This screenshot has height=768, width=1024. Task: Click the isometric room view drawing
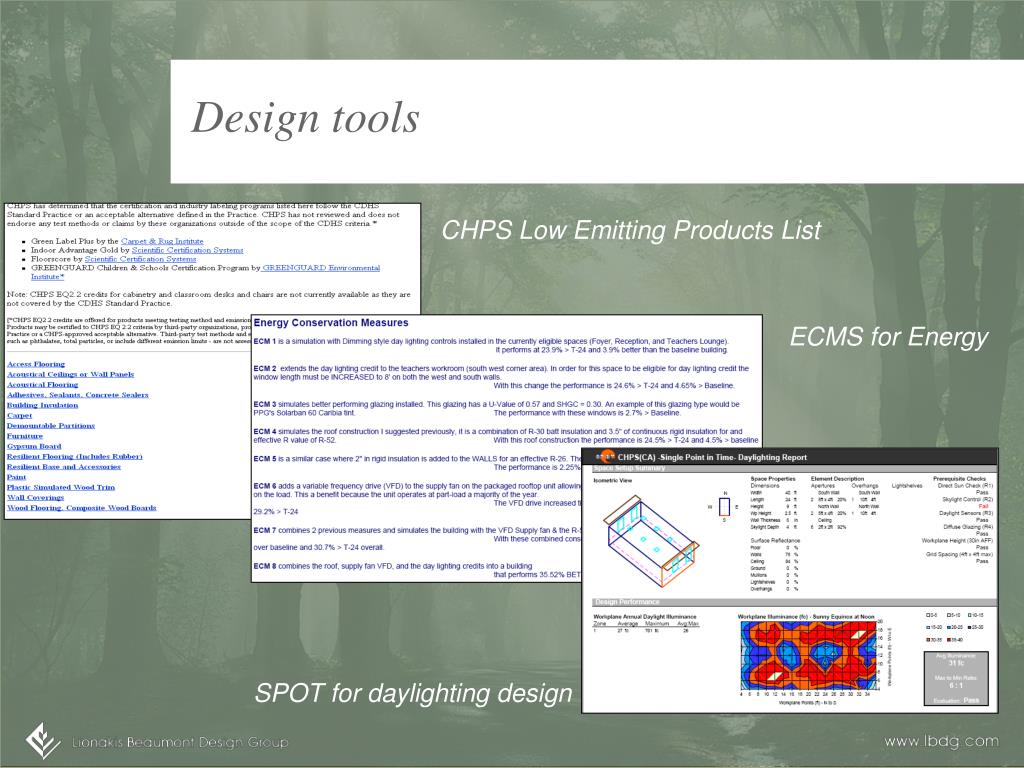tap(650, 541)
